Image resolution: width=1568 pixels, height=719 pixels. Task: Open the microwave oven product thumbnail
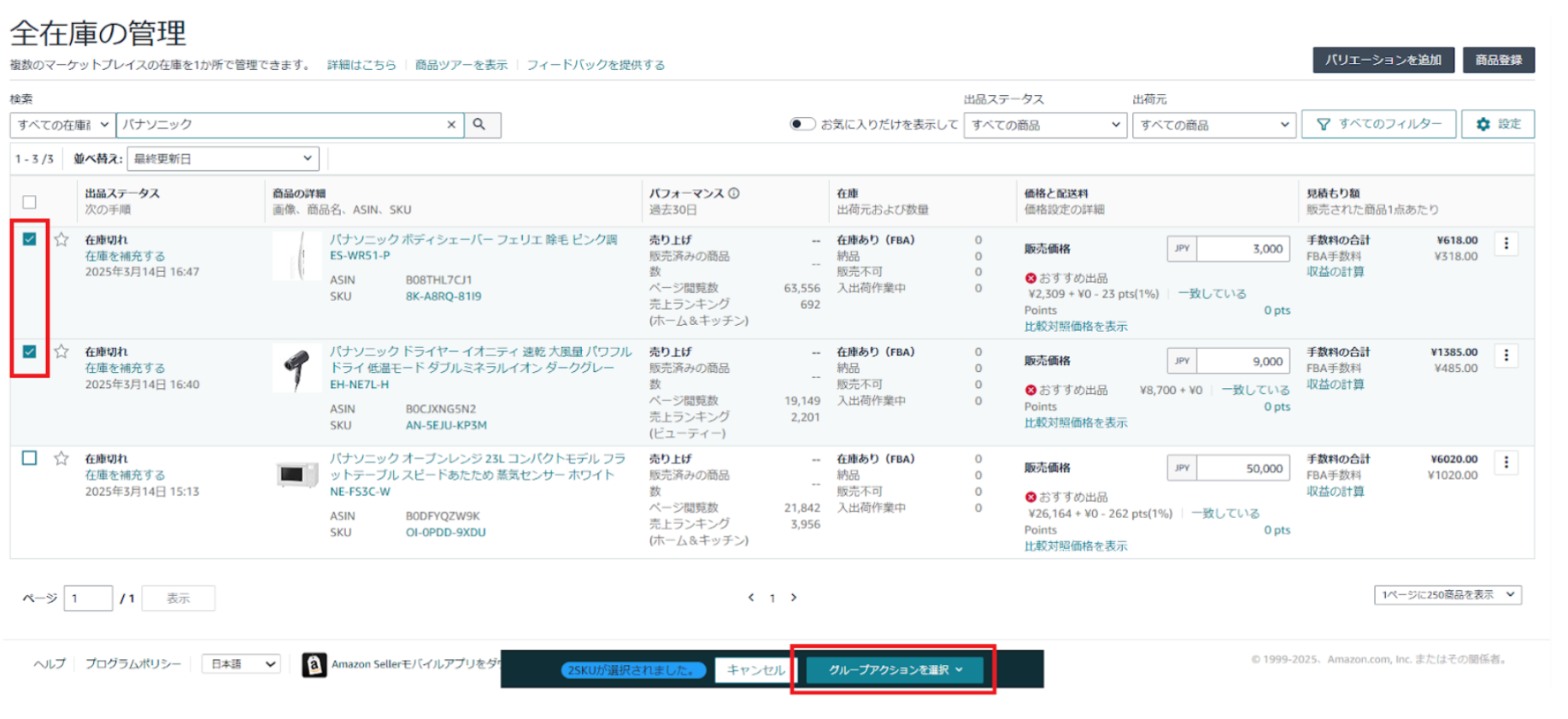297,474
